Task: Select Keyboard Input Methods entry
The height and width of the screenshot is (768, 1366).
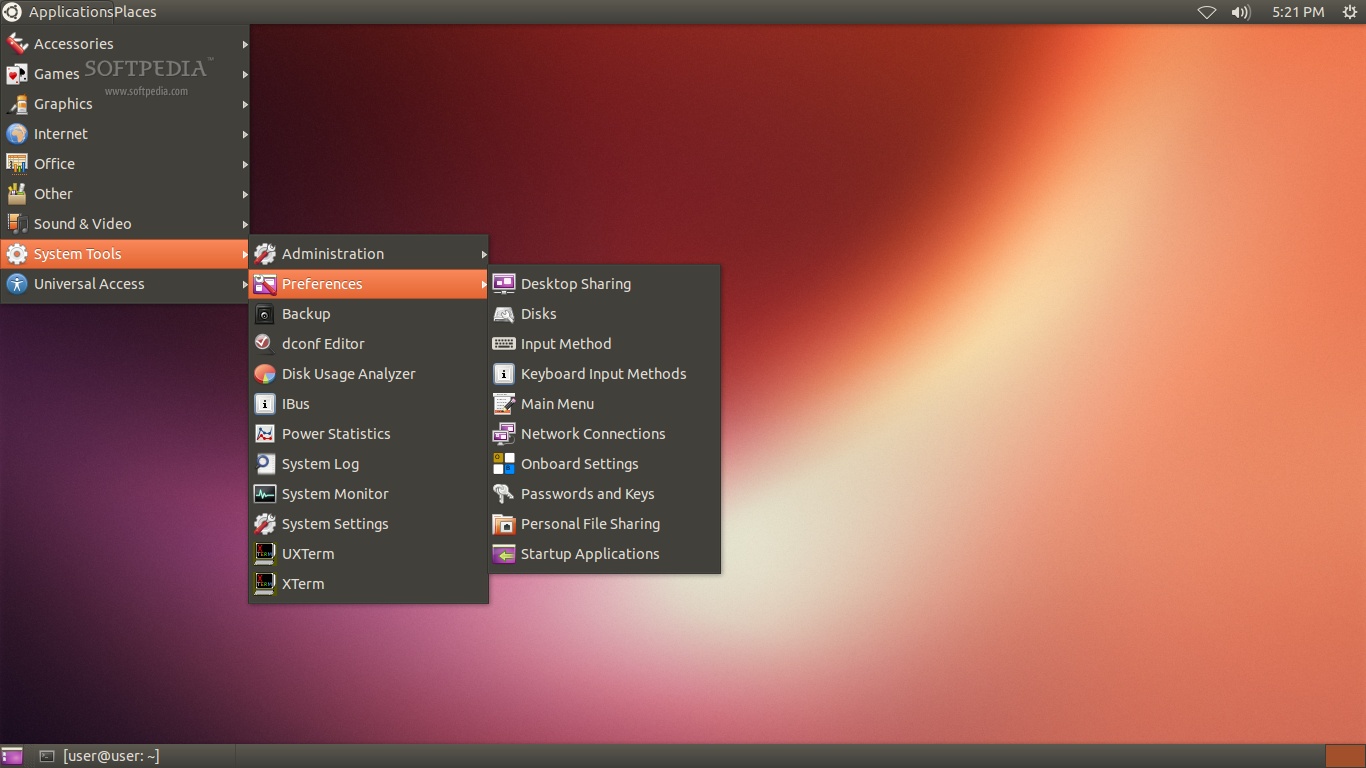Action: click(x=604, y=374)
